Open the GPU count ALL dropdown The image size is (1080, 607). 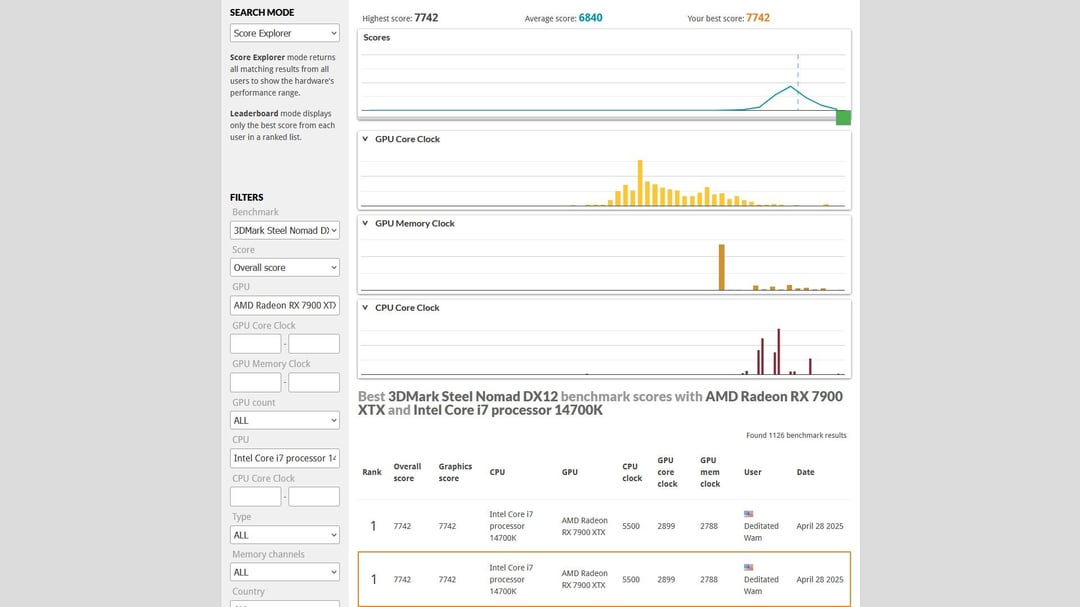(284, 420)
